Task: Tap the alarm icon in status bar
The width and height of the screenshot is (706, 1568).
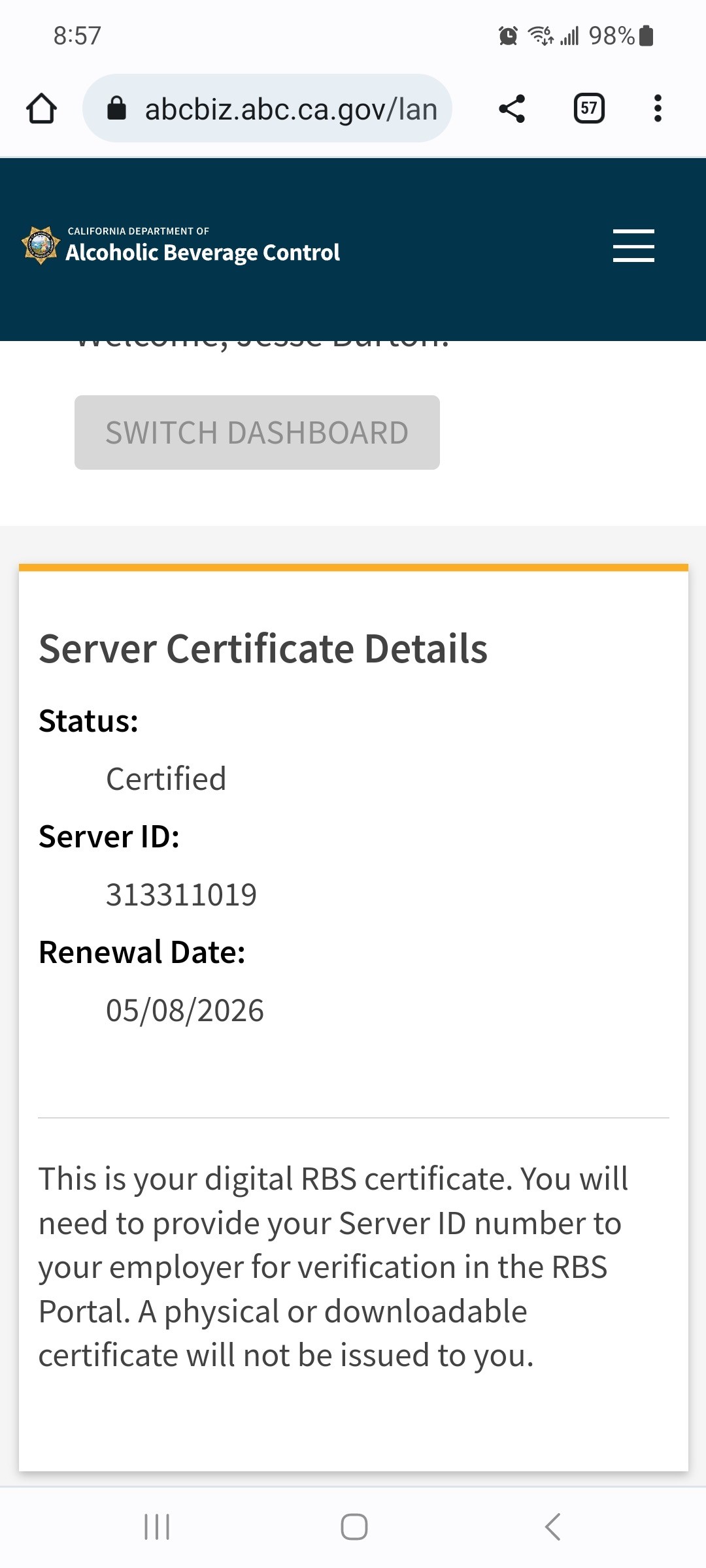Action: coord(508,36)
